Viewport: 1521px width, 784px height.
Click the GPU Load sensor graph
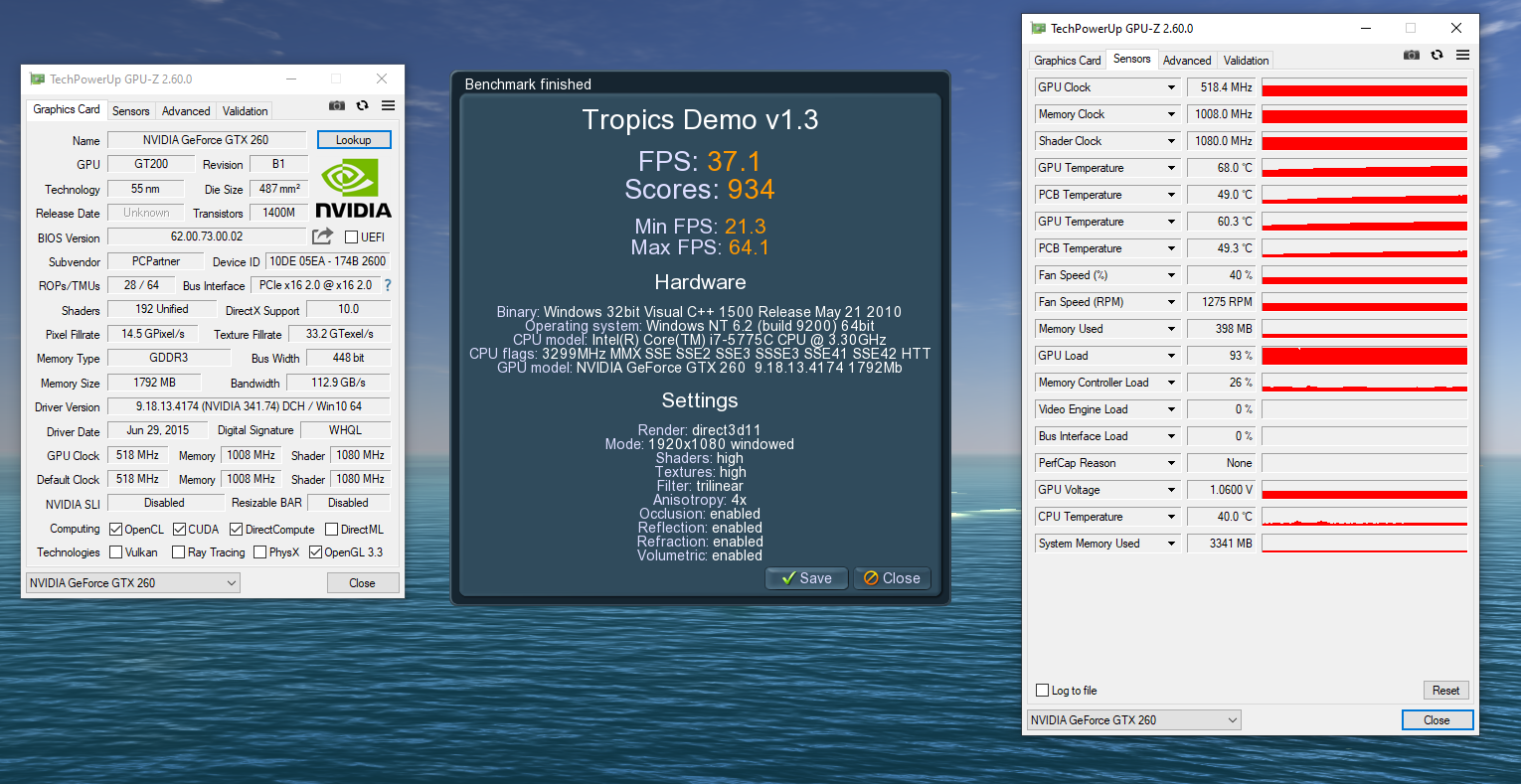pos(1364,356)
